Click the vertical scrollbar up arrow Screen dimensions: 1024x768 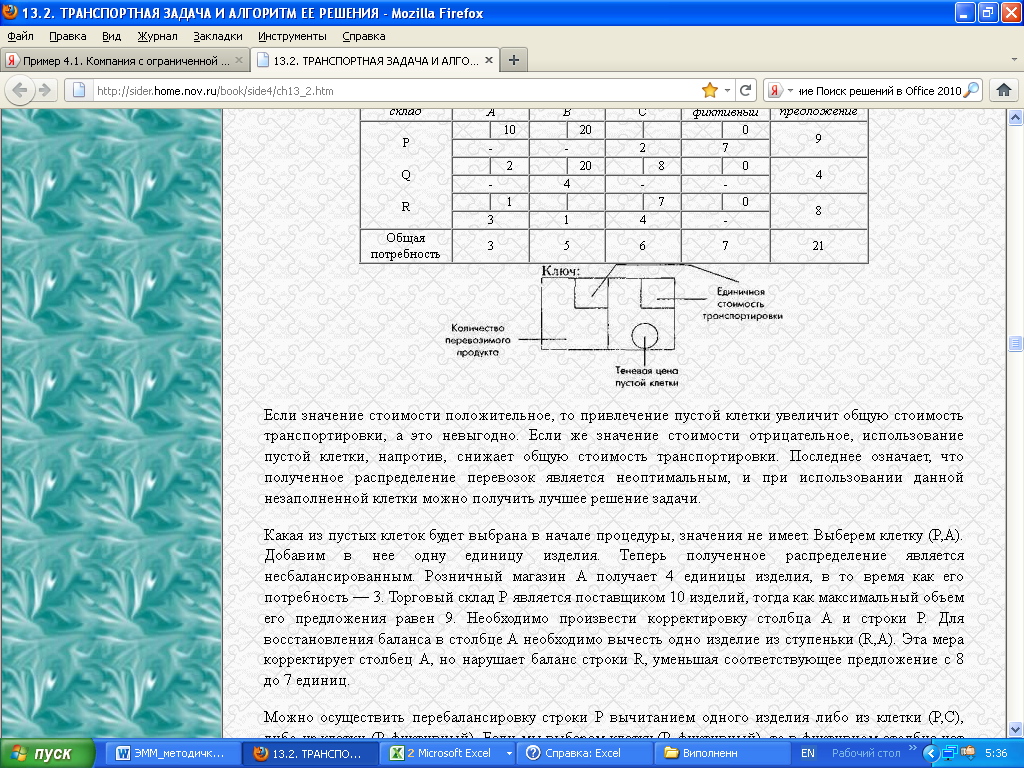click(1016, 118)
